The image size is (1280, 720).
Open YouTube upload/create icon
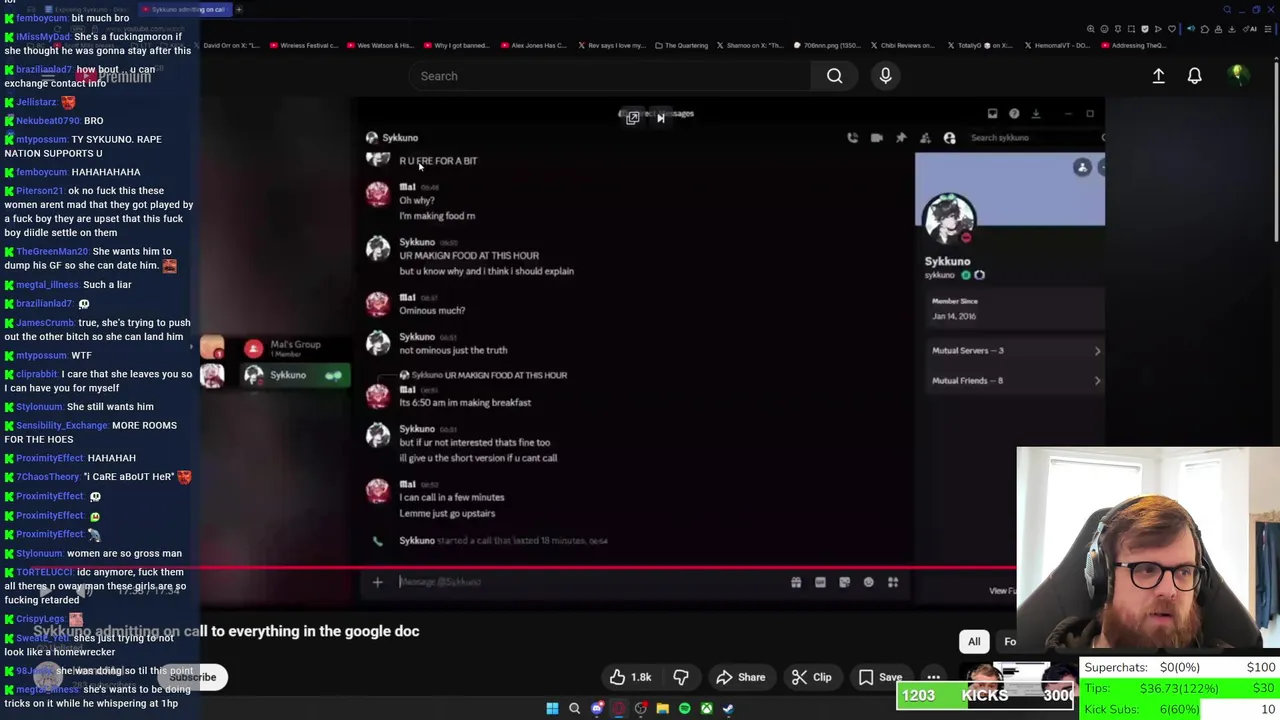pyautogui.click(x=1158, y=76)
